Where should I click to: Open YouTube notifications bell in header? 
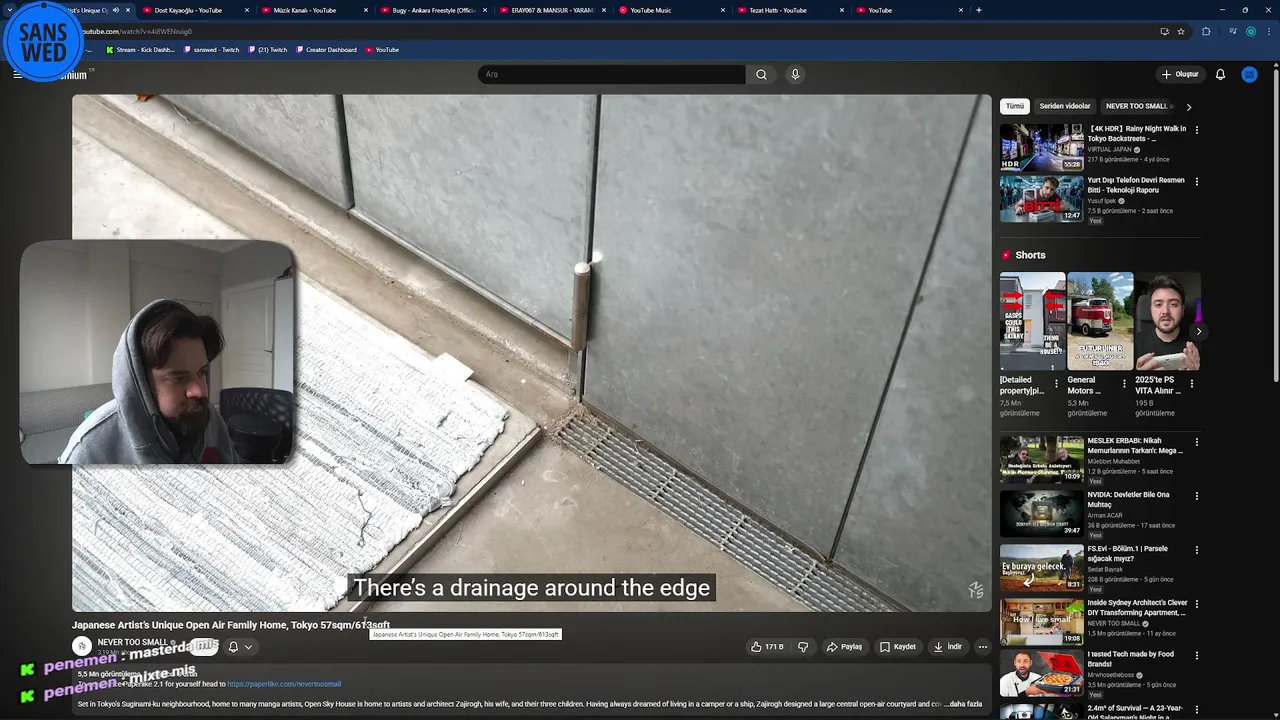1220,74
